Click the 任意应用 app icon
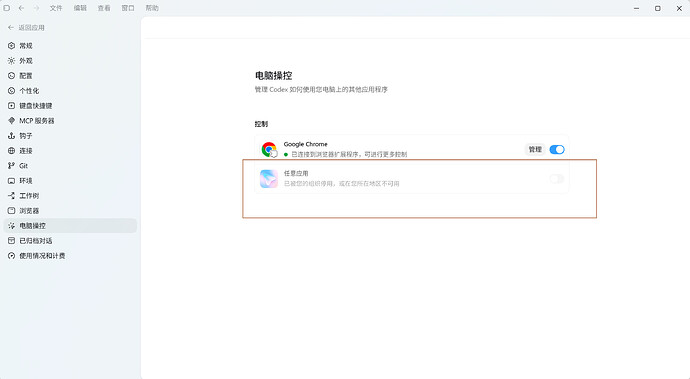This screenshot has height=379, width=690. [269, 179]
